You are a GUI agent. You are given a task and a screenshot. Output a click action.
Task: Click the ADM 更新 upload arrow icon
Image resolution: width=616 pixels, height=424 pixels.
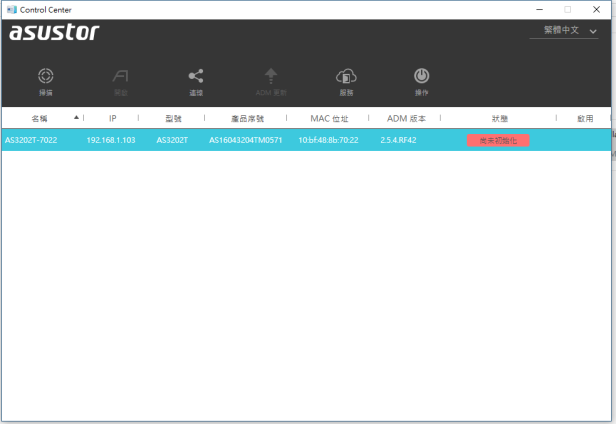[271, 76]
